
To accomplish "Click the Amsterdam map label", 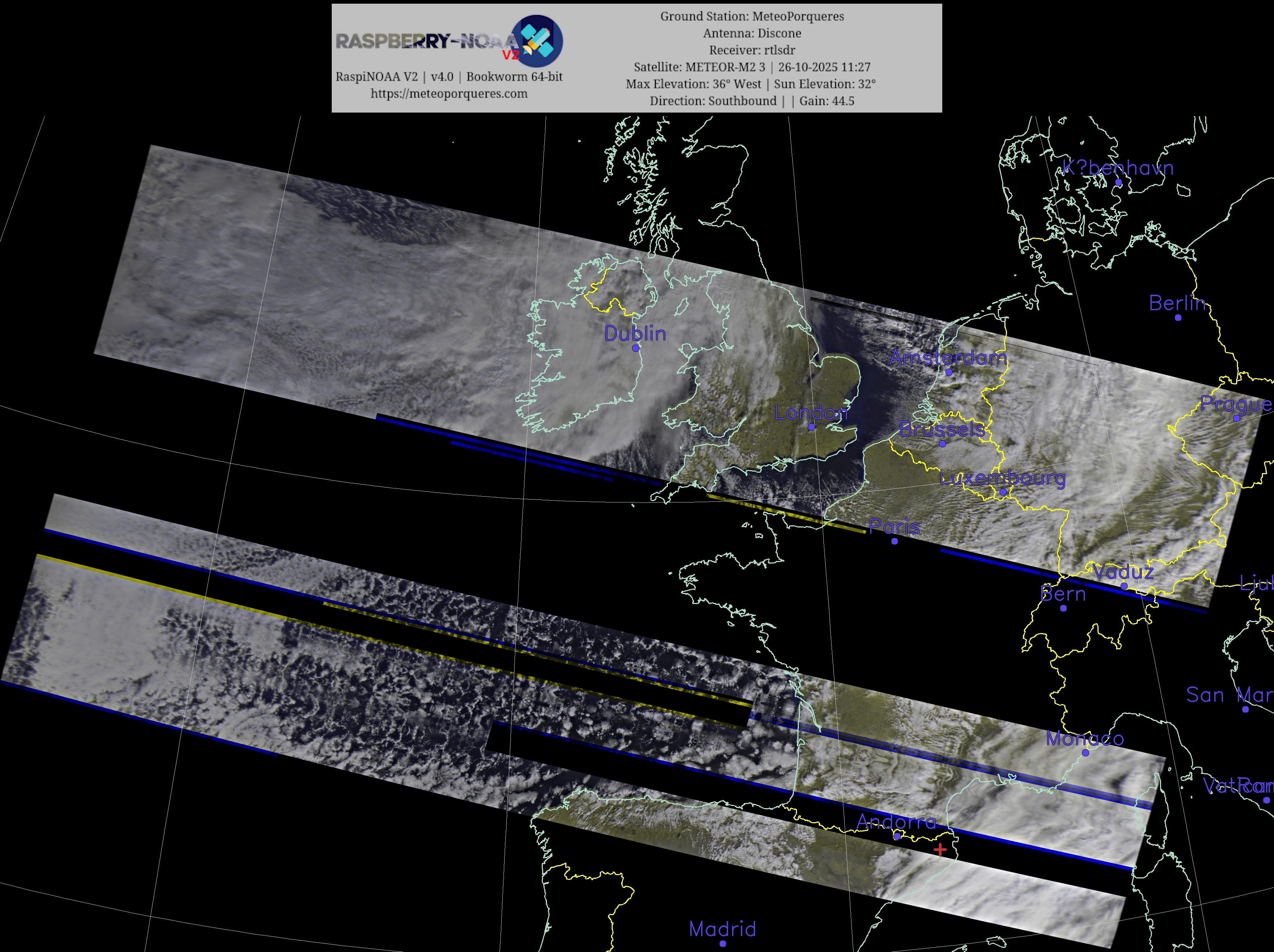I will coord(948,358).
